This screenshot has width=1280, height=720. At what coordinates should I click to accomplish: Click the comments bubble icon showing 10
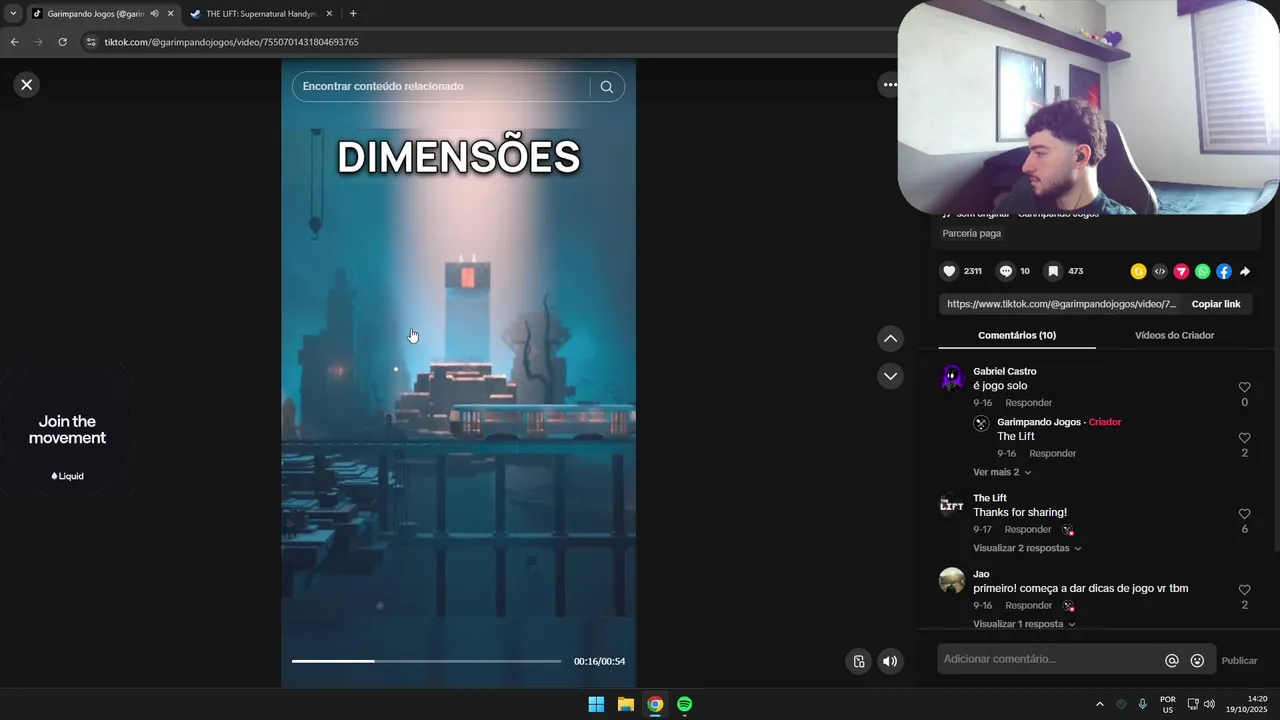pyautogui.click(x=1006, y=271)
